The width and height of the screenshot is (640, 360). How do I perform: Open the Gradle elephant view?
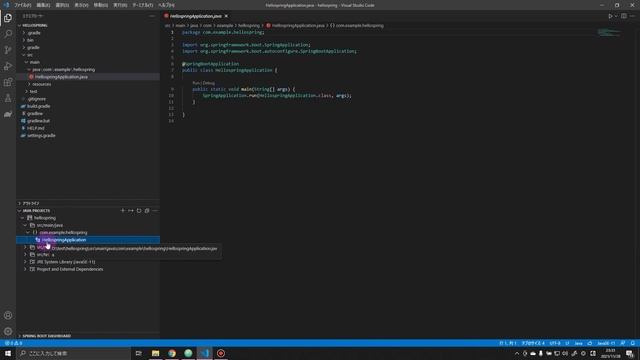[8, 114]
